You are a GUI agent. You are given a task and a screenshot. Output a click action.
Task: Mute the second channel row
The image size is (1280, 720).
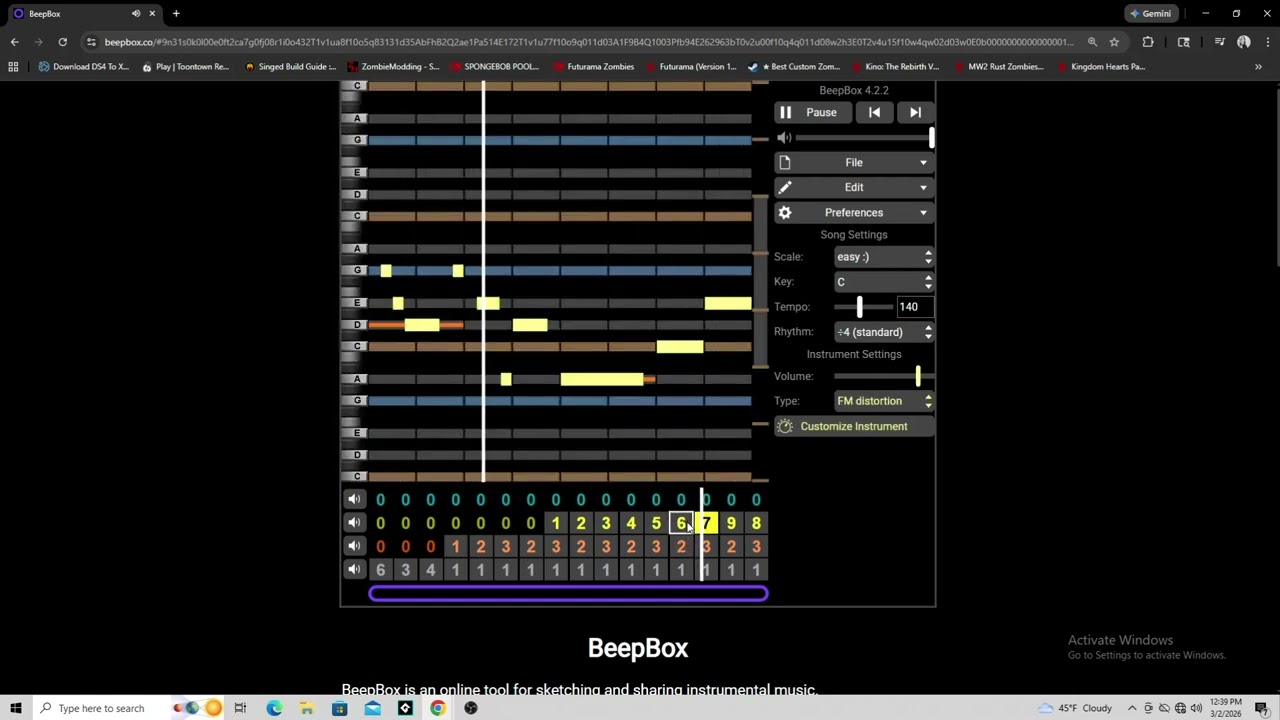click(x=354, y=523)
